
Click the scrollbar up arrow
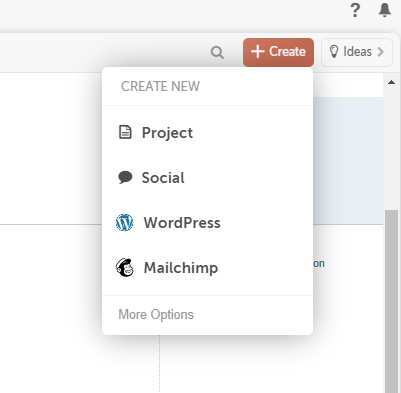click(x=392, y=82)
